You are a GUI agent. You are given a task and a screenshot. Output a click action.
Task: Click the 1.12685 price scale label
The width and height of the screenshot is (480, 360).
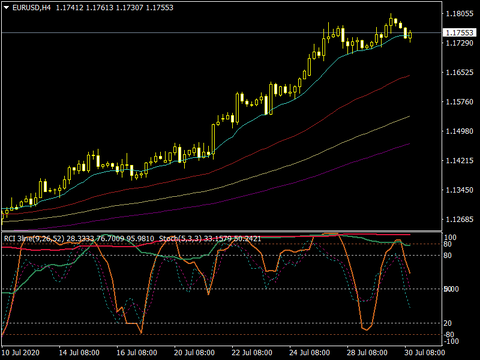coord(460,219)
